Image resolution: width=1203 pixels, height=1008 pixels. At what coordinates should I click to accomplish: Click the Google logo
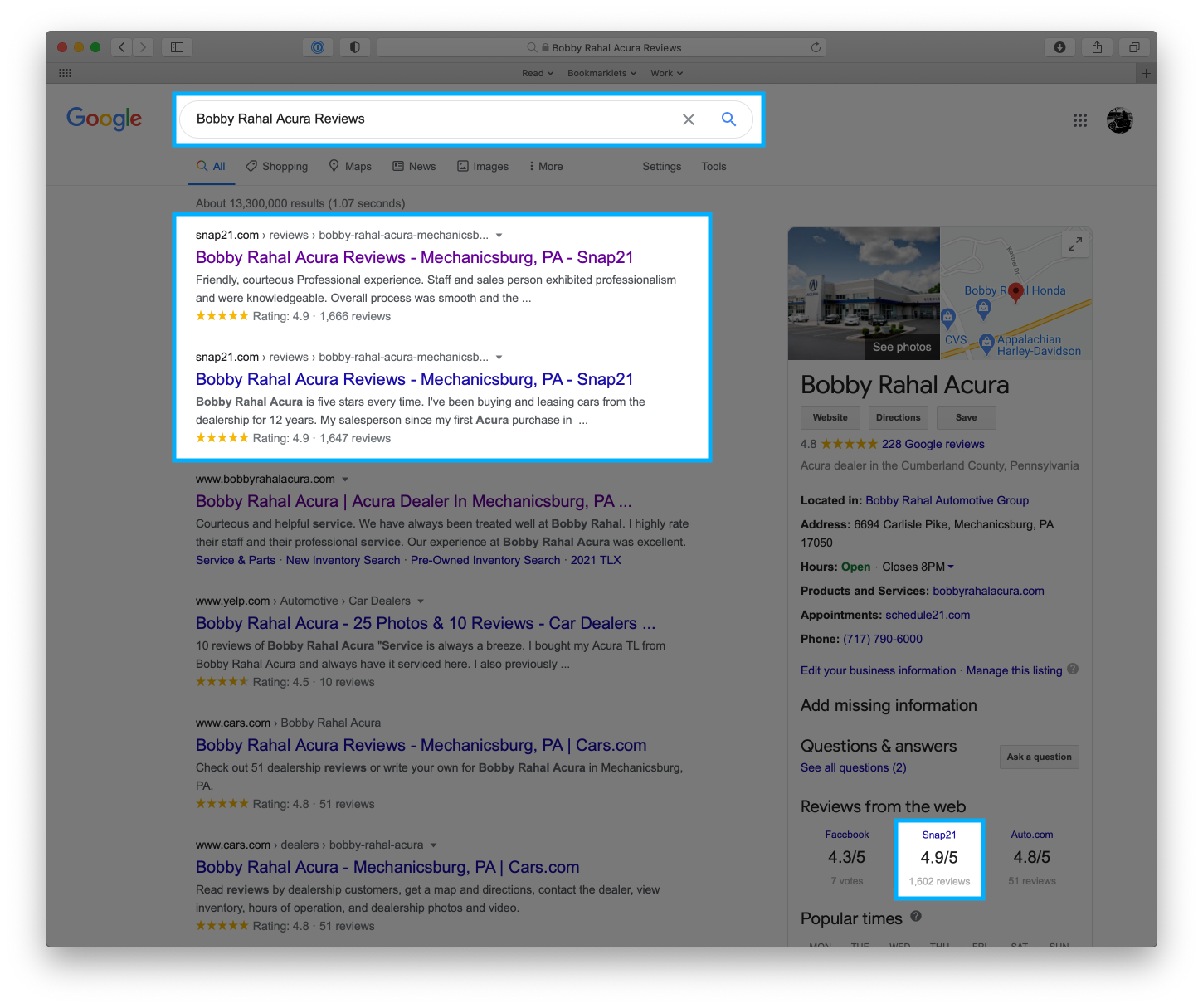[x=105, y=119]
